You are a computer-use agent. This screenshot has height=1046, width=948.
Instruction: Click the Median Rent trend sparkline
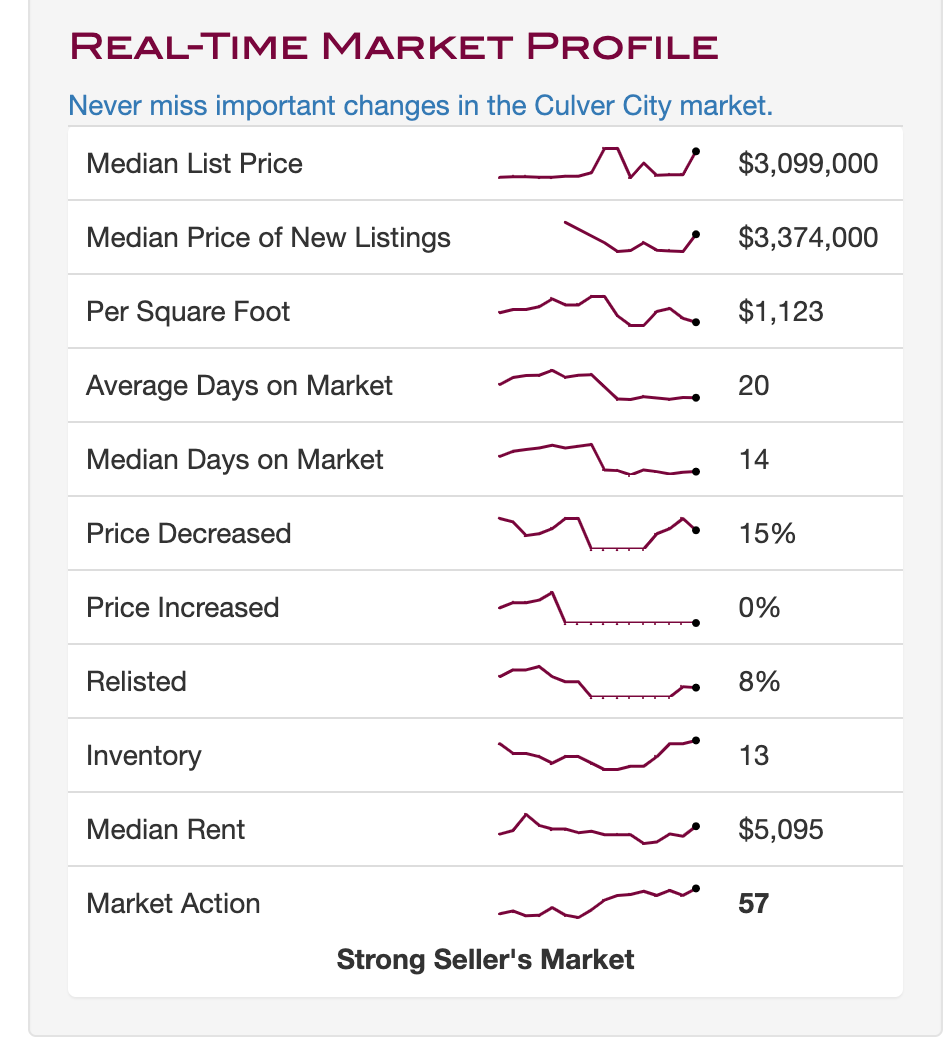(x=598, y=829)
